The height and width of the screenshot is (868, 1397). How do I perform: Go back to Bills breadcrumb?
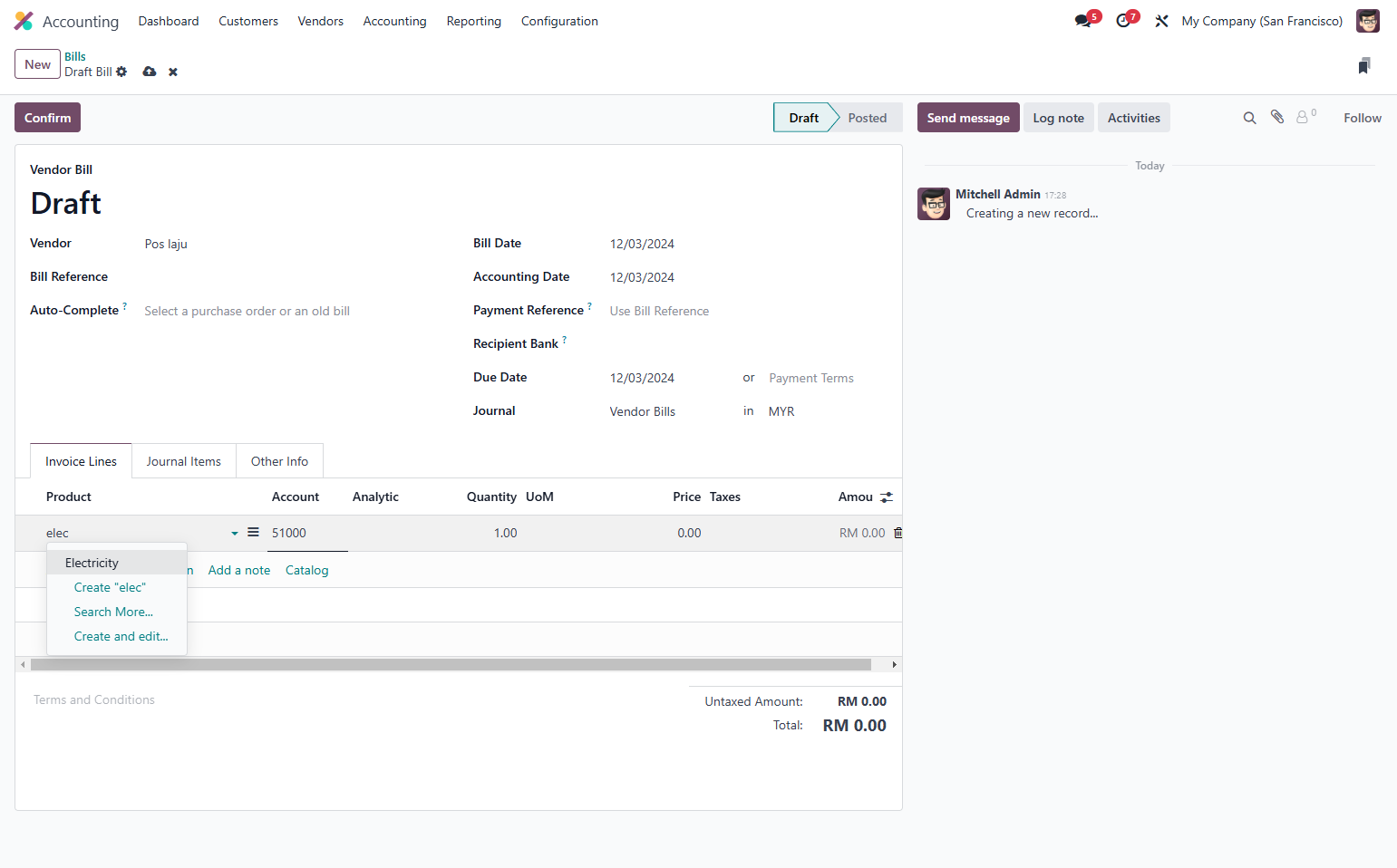[75, 56]
